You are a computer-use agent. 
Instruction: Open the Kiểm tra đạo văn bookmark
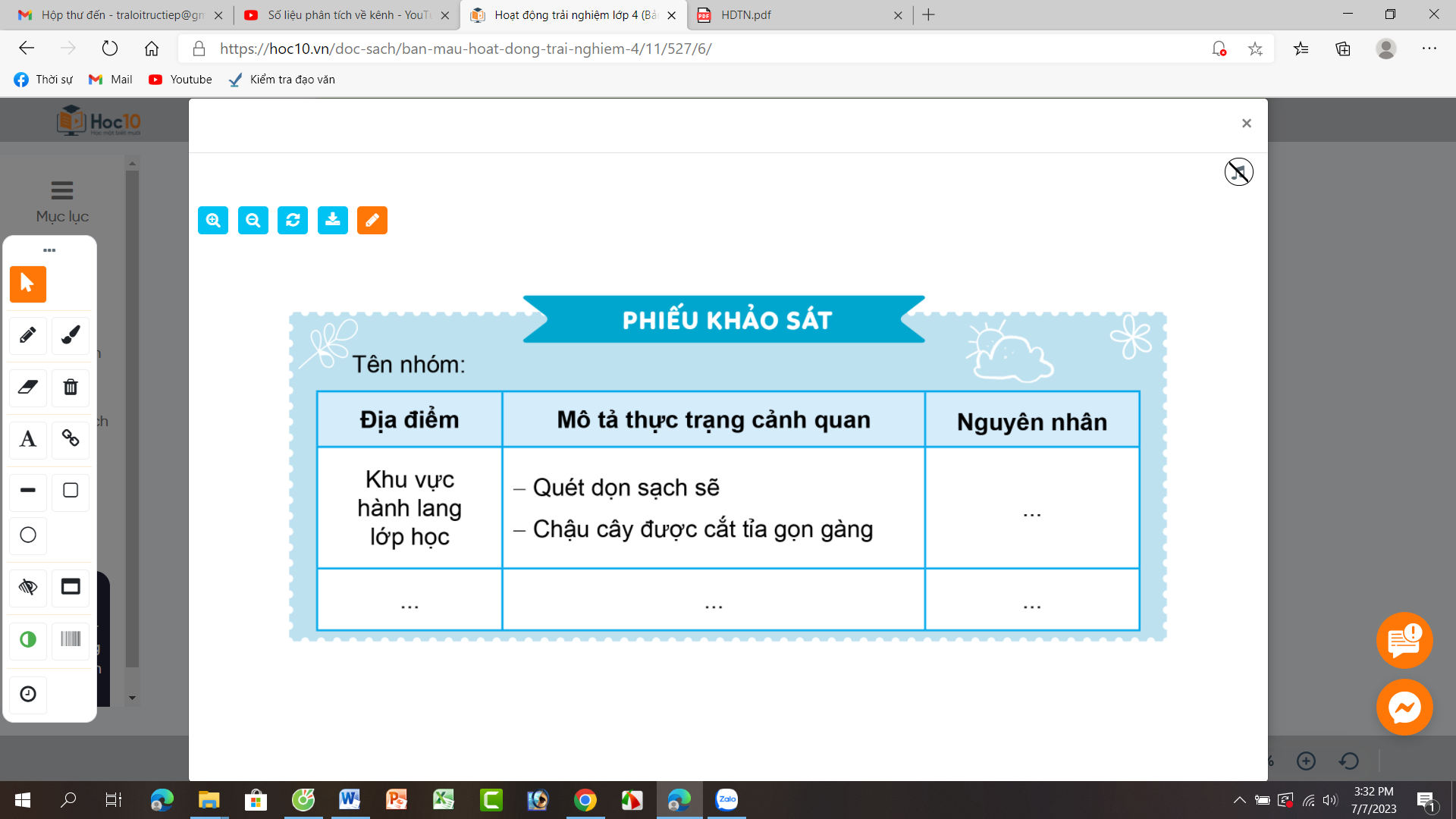point(282,80)
